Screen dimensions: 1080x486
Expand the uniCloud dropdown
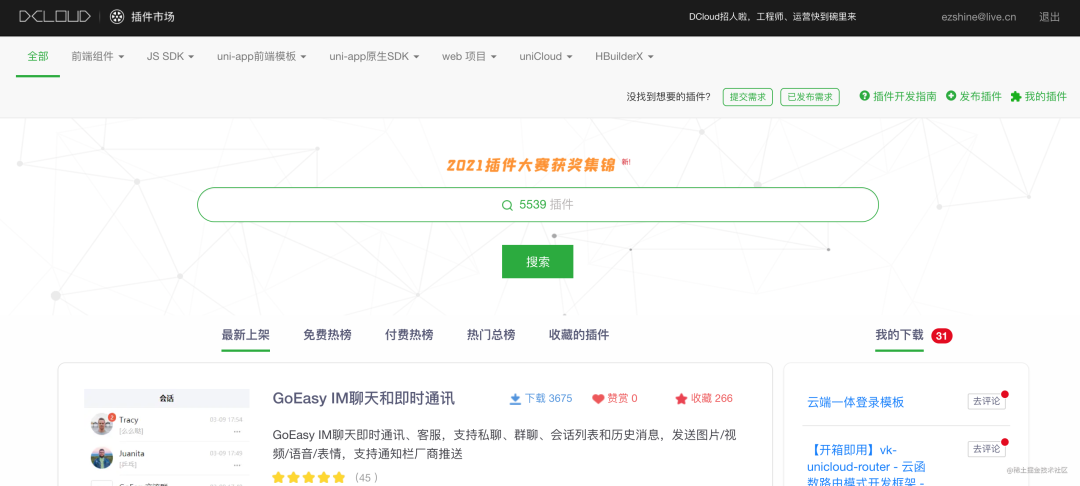coord(546,56)
